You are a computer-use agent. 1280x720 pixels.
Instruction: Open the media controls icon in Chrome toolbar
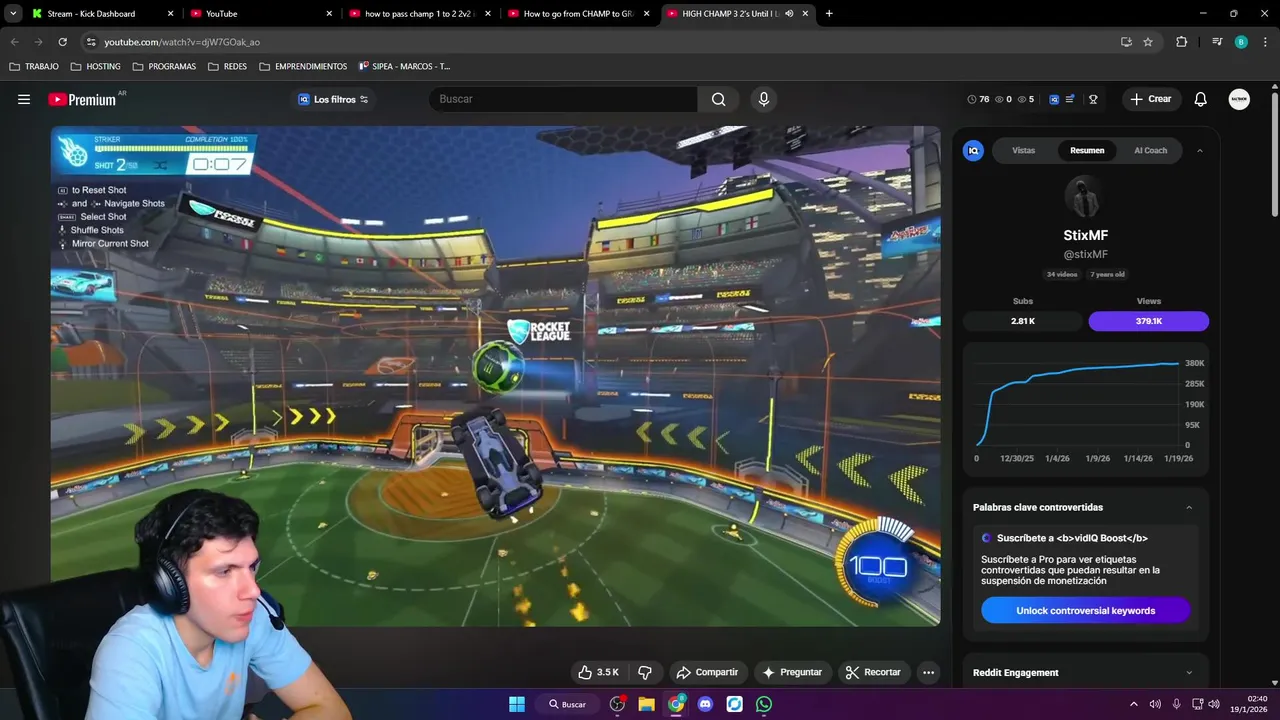pos(1217,42)
